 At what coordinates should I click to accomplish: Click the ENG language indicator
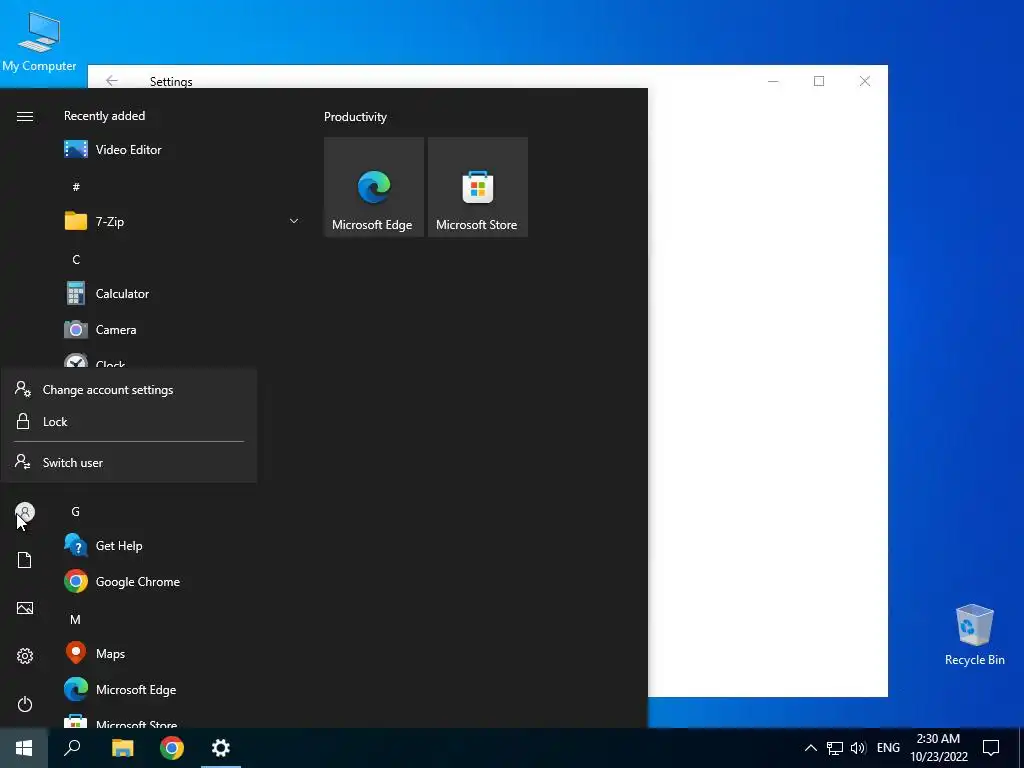coord(888,748)
